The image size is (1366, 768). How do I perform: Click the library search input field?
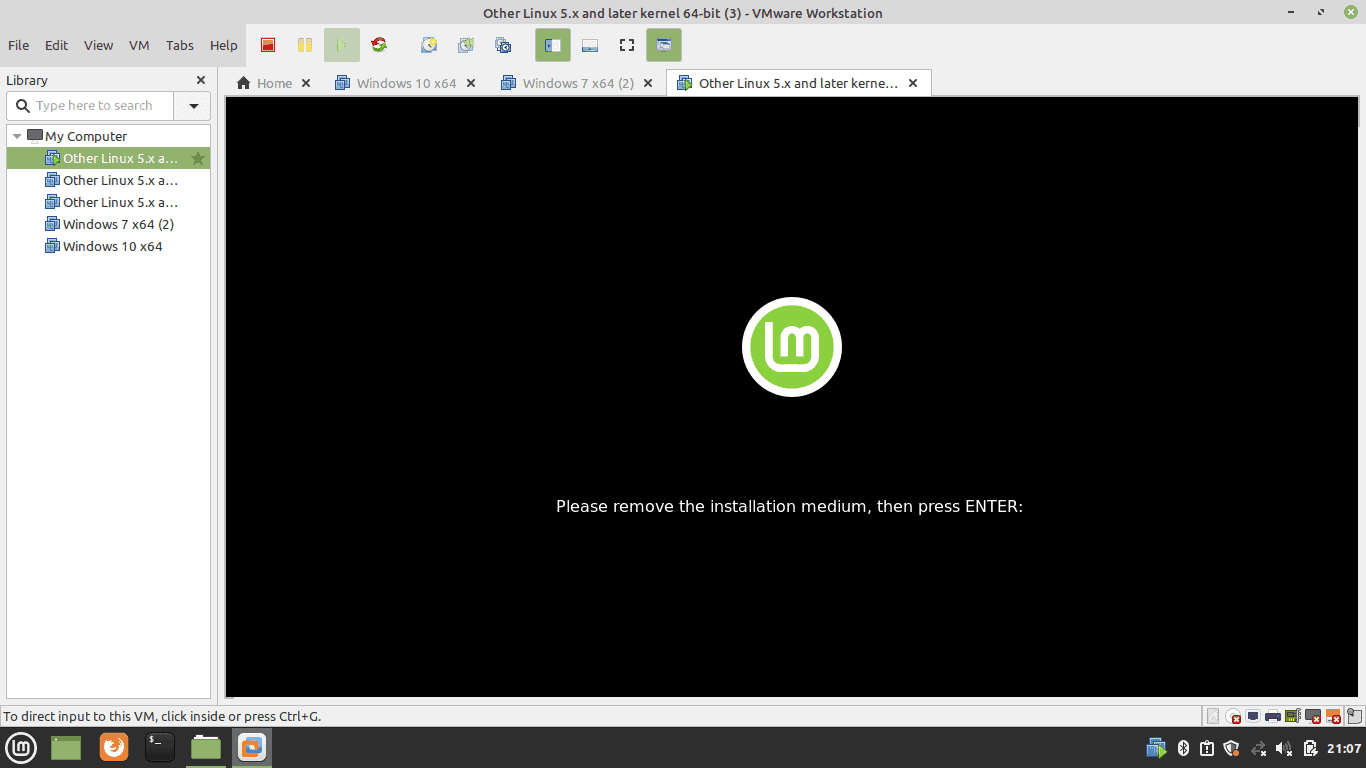pyautogui.click(x=91, y=106)
